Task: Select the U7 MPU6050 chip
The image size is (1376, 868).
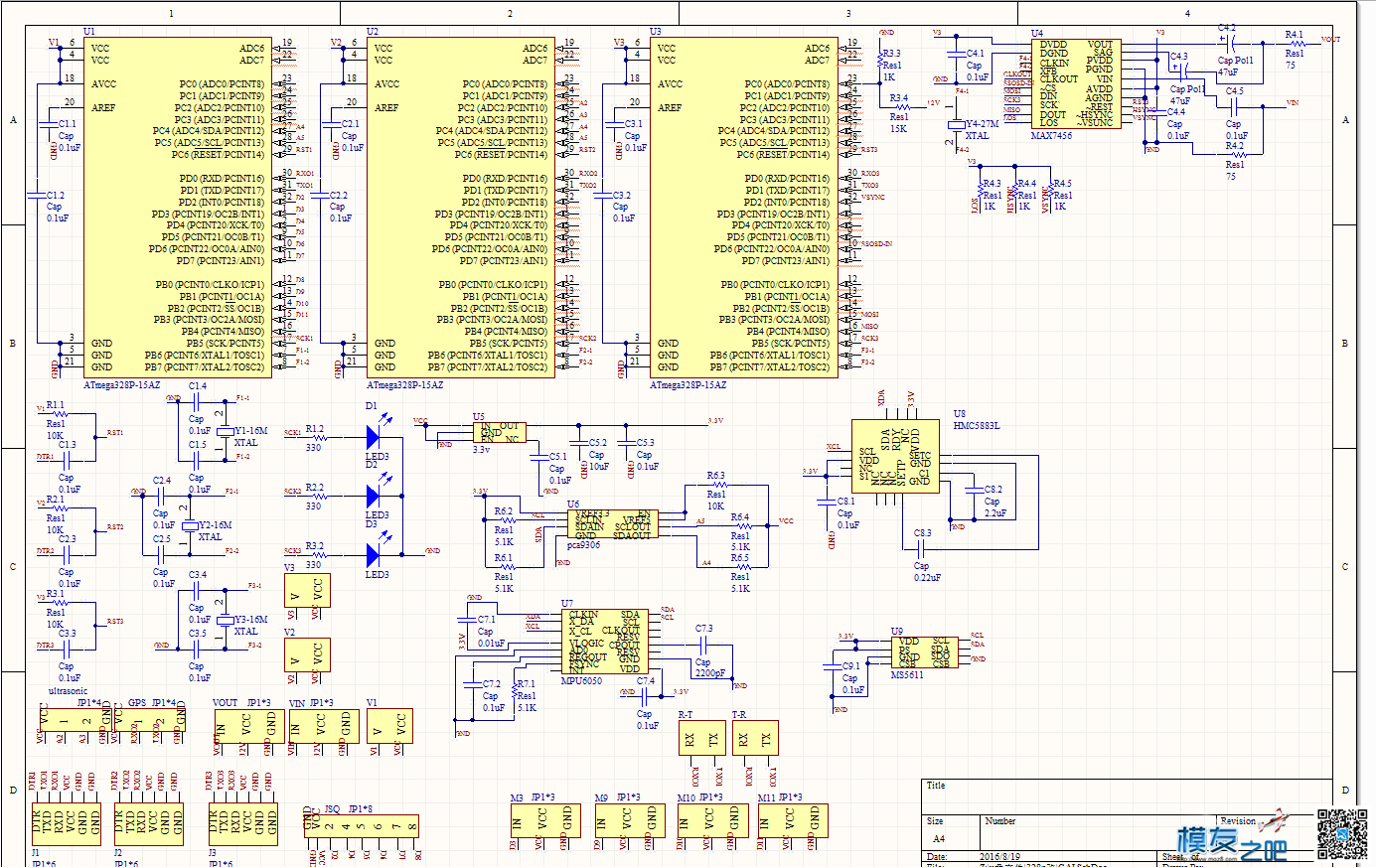Action: point(605,643)
